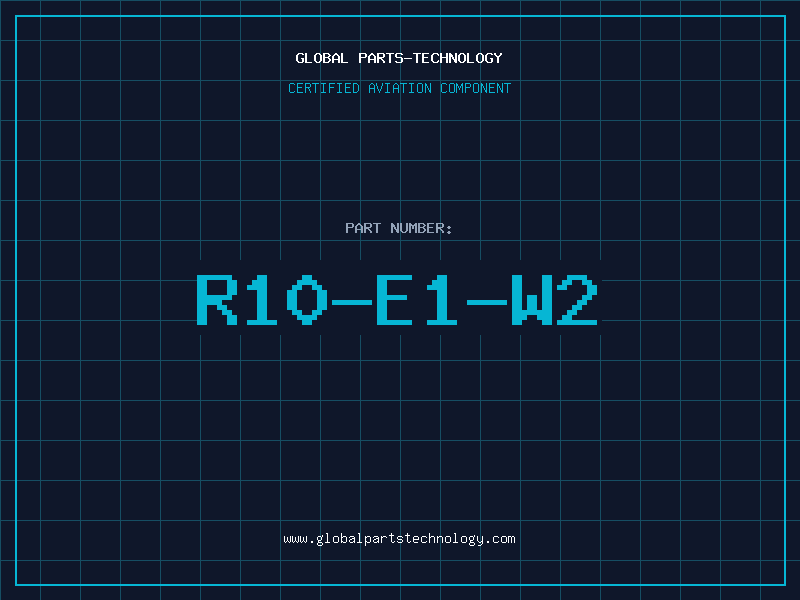This screenshot has width=800, height=600.
Task: Click the GLOBAL PARTS-TECHNOLOGY heading
Action: click(399, 58)
